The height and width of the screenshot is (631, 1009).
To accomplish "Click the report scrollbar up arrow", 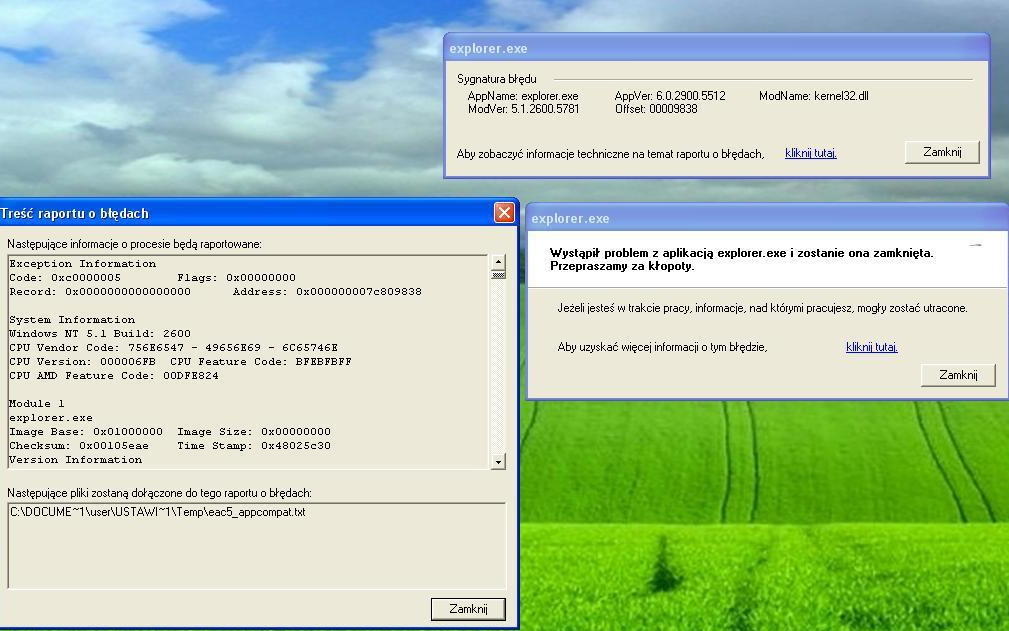I will (498, 262).
